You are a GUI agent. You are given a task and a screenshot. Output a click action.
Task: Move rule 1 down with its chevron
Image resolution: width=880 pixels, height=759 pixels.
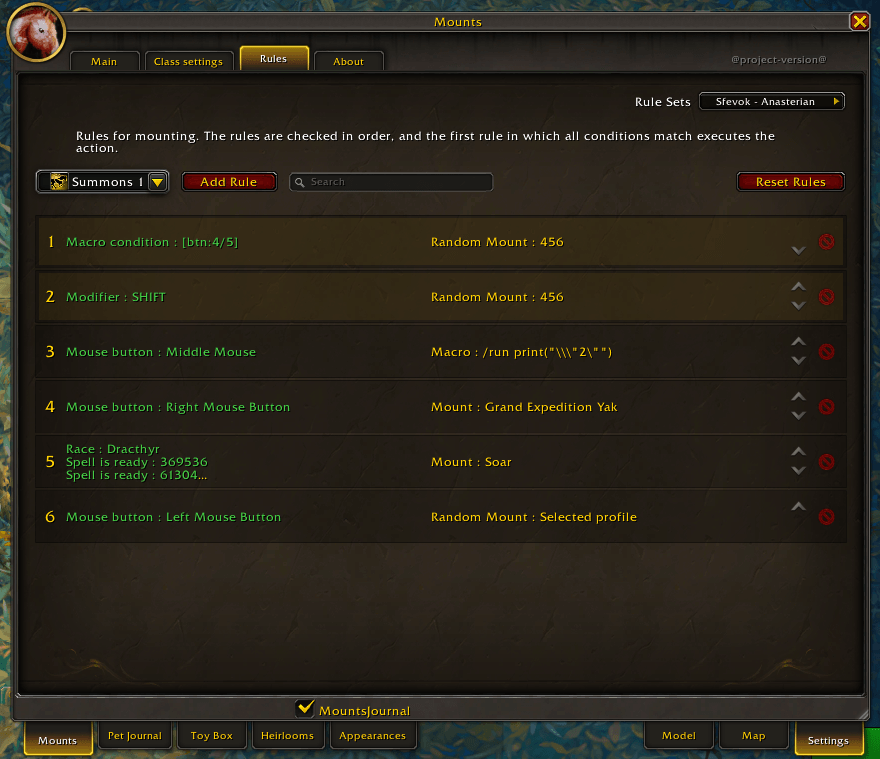tap(799, 251)
